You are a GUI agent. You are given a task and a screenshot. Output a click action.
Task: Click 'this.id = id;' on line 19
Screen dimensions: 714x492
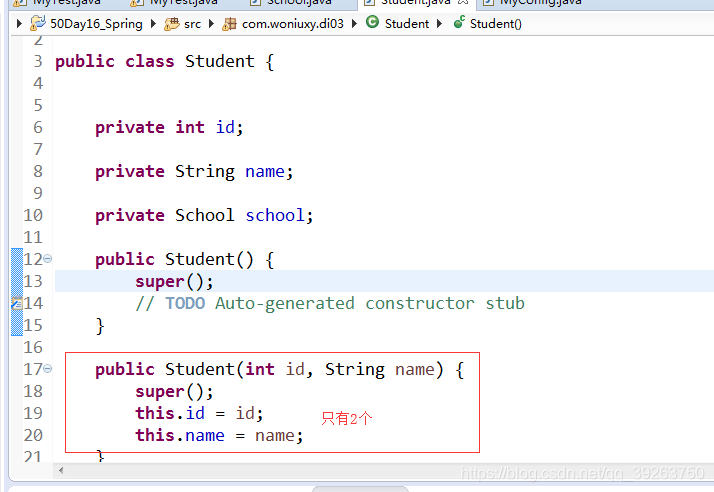pos(199,413)
